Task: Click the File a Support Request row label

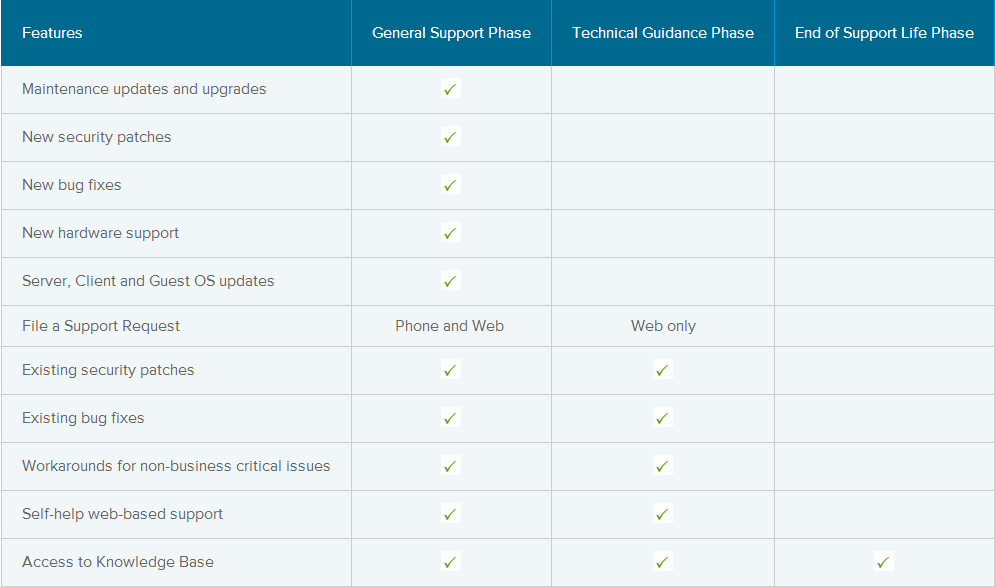Action: pos(101,326)
